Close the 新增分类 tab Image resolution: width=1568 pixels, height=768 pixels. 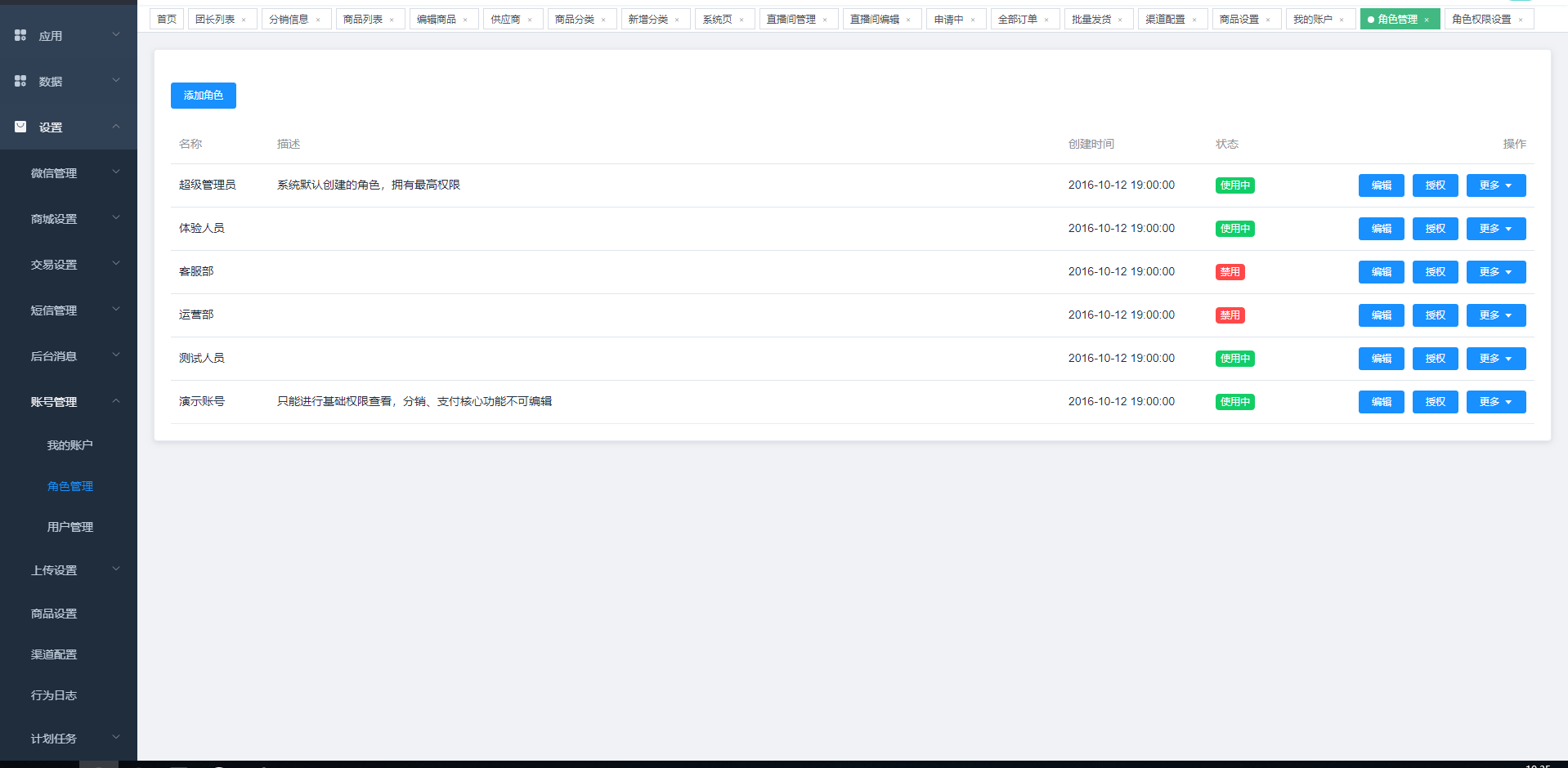pyautogui.click(x=677, y=20)
